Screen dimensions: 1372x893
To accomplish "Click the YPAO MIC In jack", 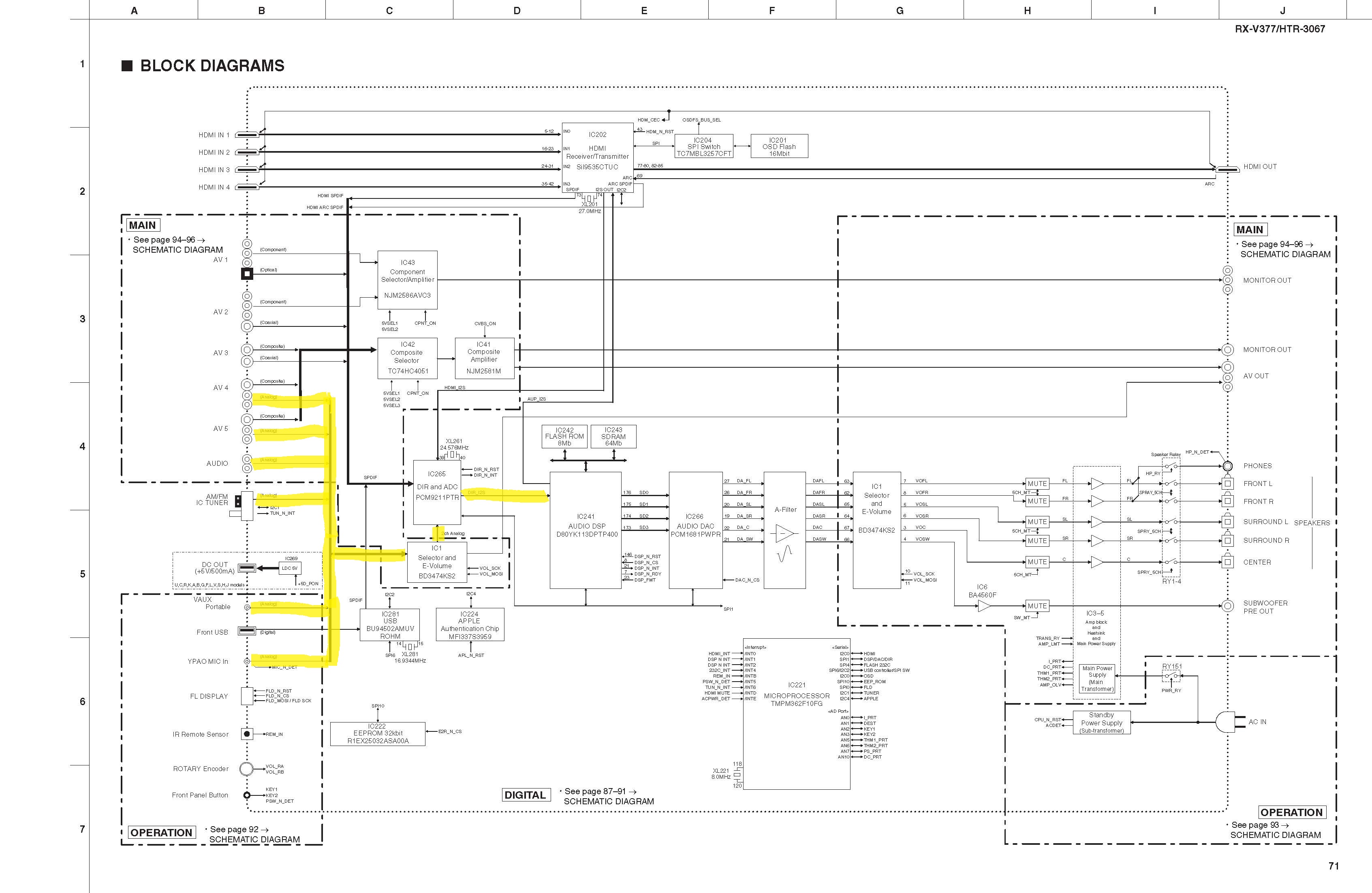I will pos(247,661).
